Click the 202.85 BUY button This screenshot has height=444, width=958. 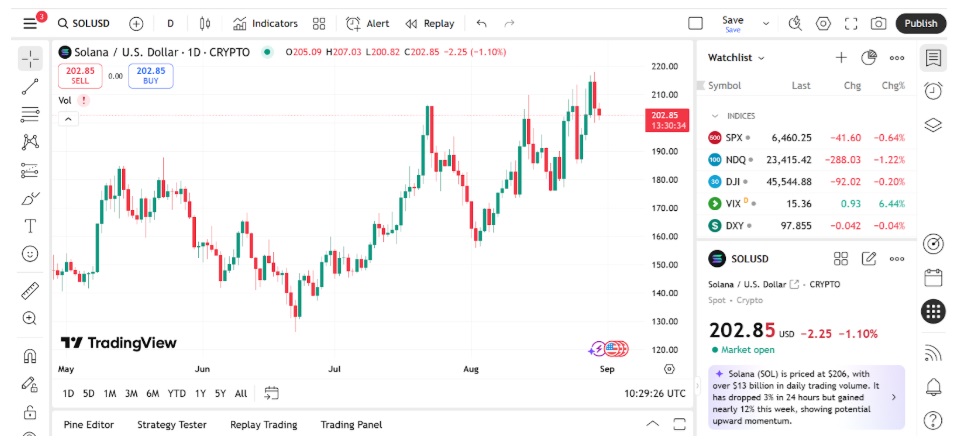point(151,76)
